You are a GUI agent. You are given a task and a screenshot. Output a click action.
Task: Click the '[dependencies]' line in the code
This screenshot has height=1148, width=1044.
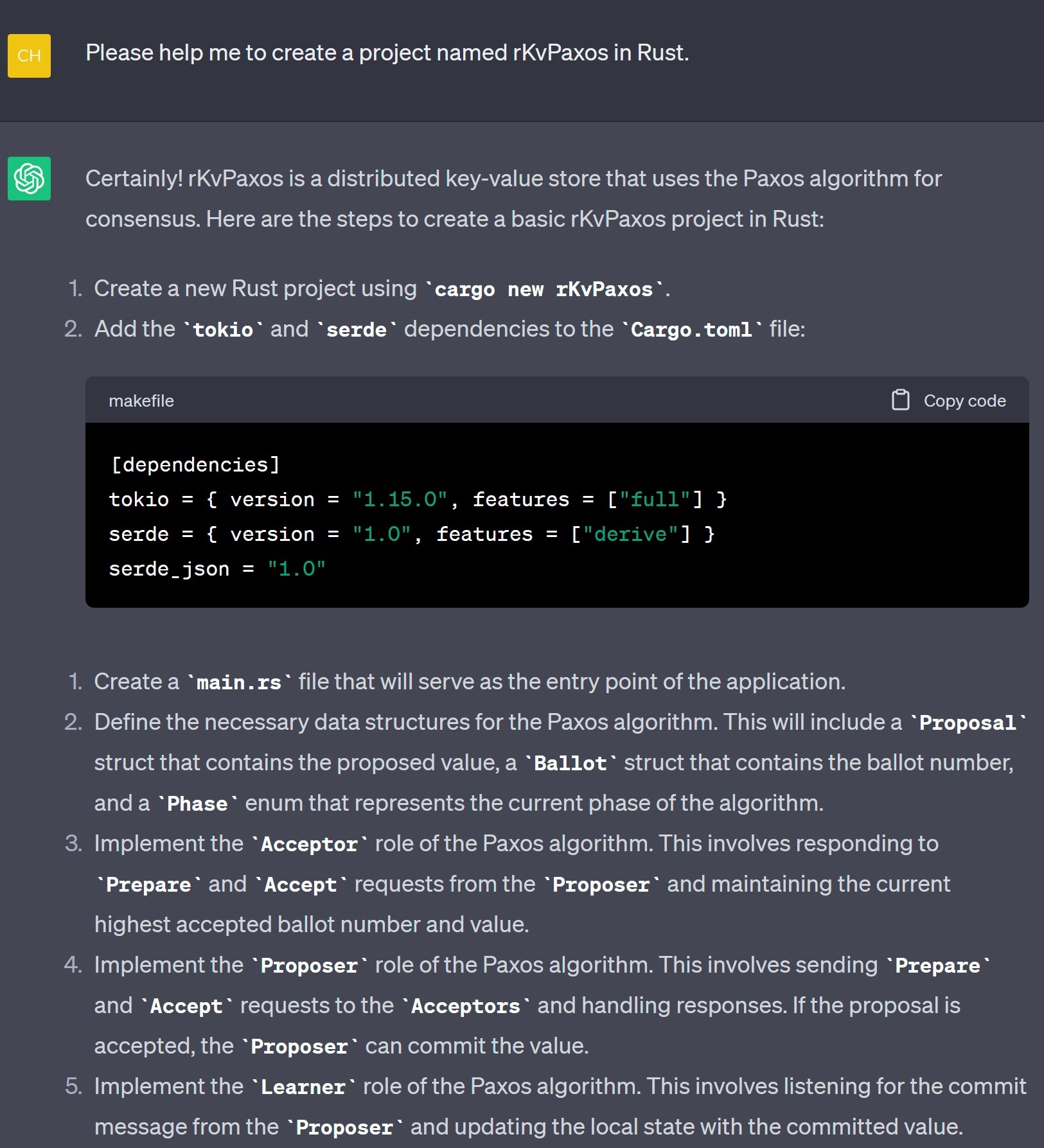pos(195,464)
